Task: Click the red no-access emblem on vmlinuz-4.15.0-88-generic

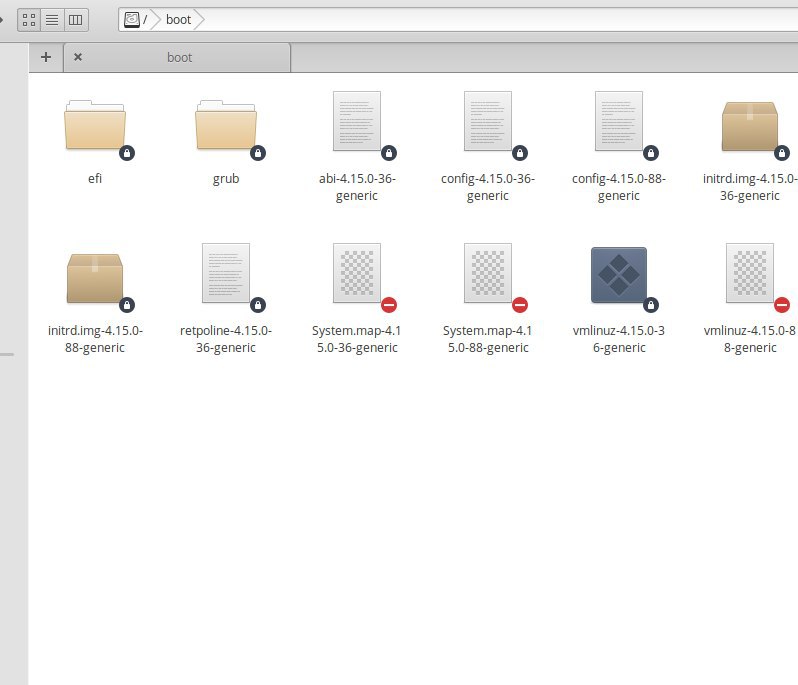Action: 782,305
